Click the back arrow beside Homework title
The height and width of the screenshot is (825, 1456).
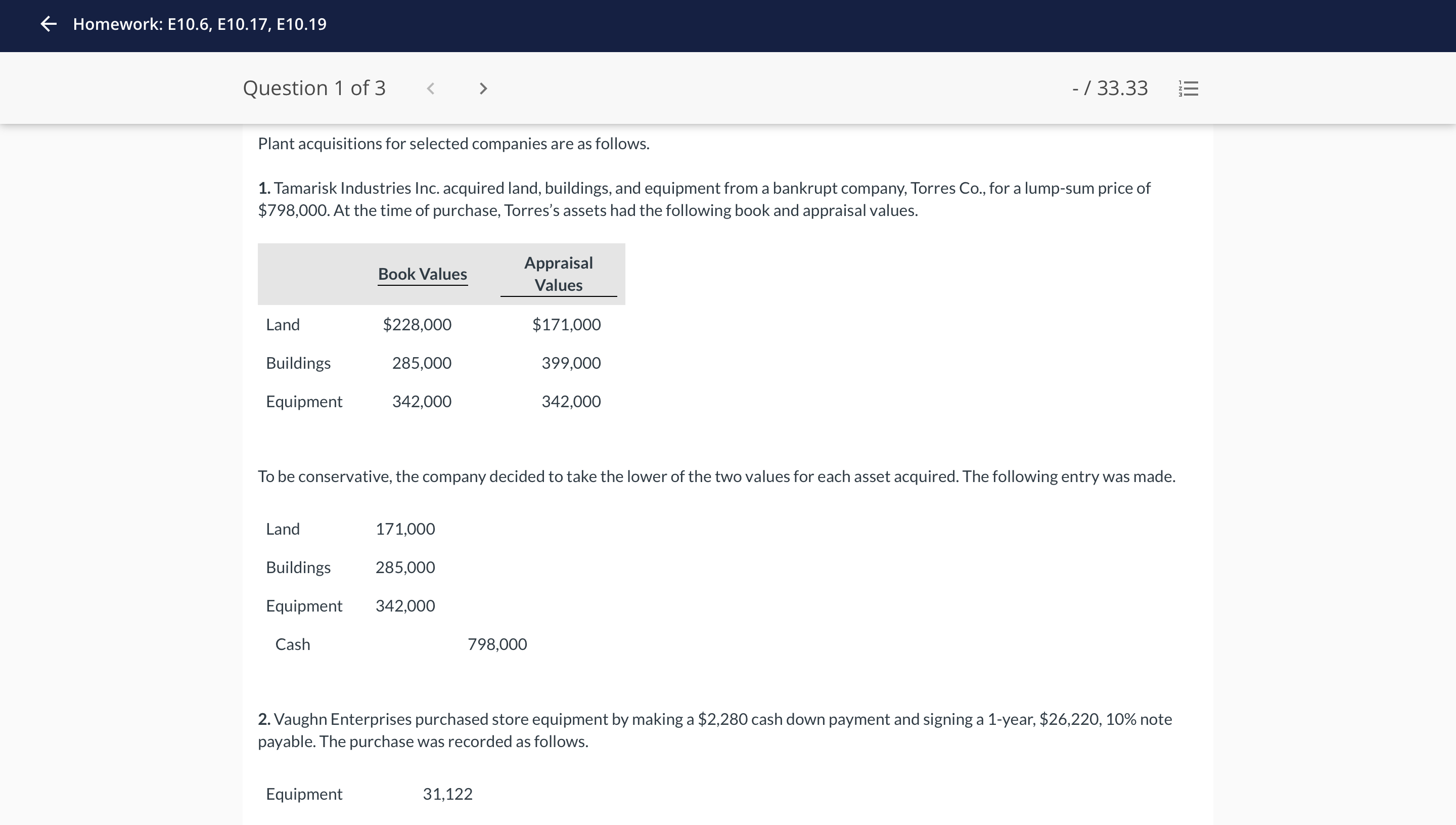click(x=49, y=24)
